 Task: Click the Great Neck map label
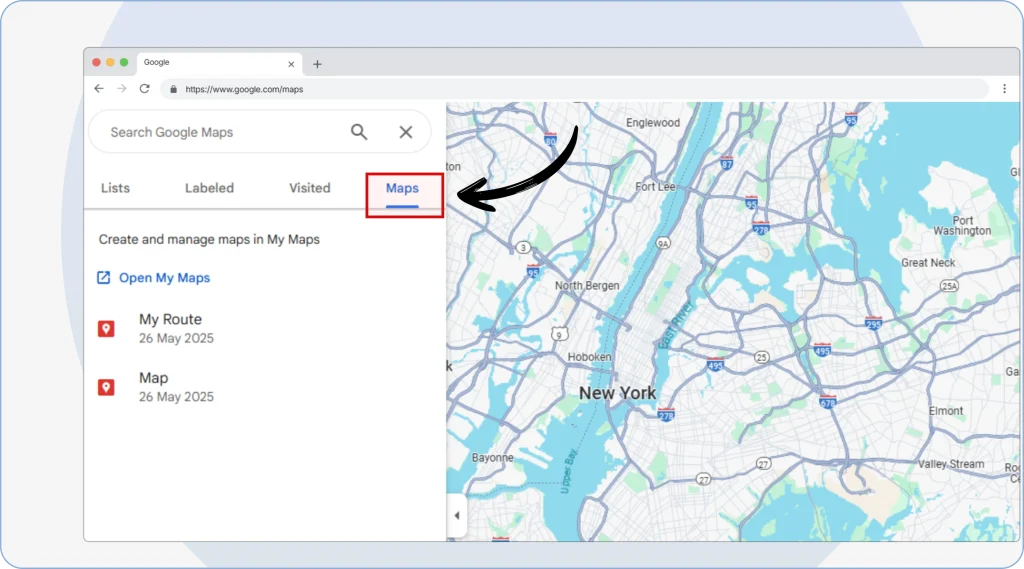[x=928, y=263]
